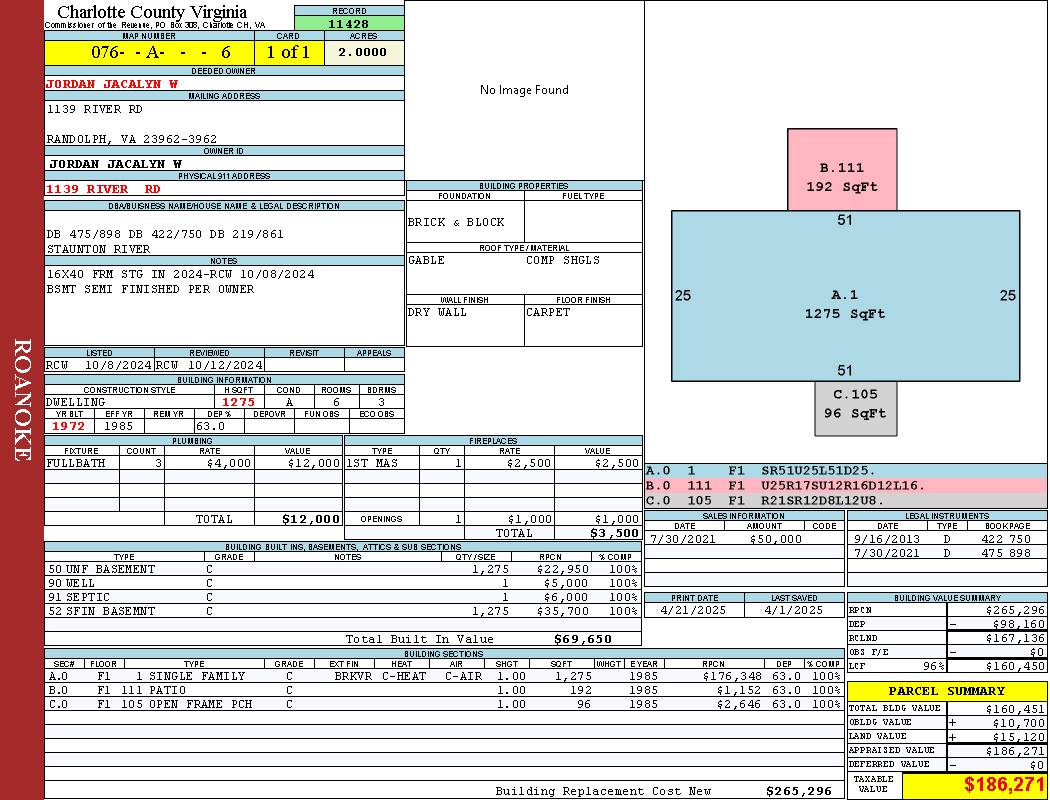This screenshot has width=1050, height=800.
Task: Select the yellow map number 076-A-6 field
Action: click(149, 52)
